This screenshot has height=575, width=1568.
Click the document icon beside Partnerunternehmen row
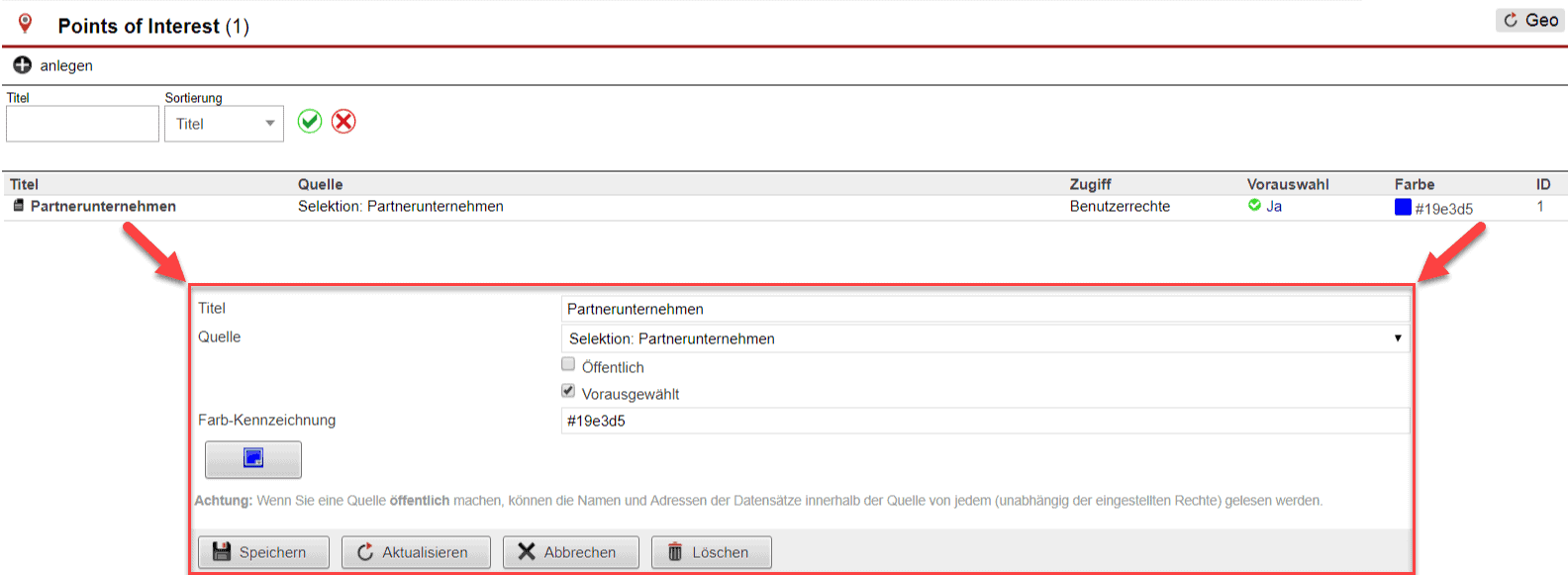tap(18, 206)
